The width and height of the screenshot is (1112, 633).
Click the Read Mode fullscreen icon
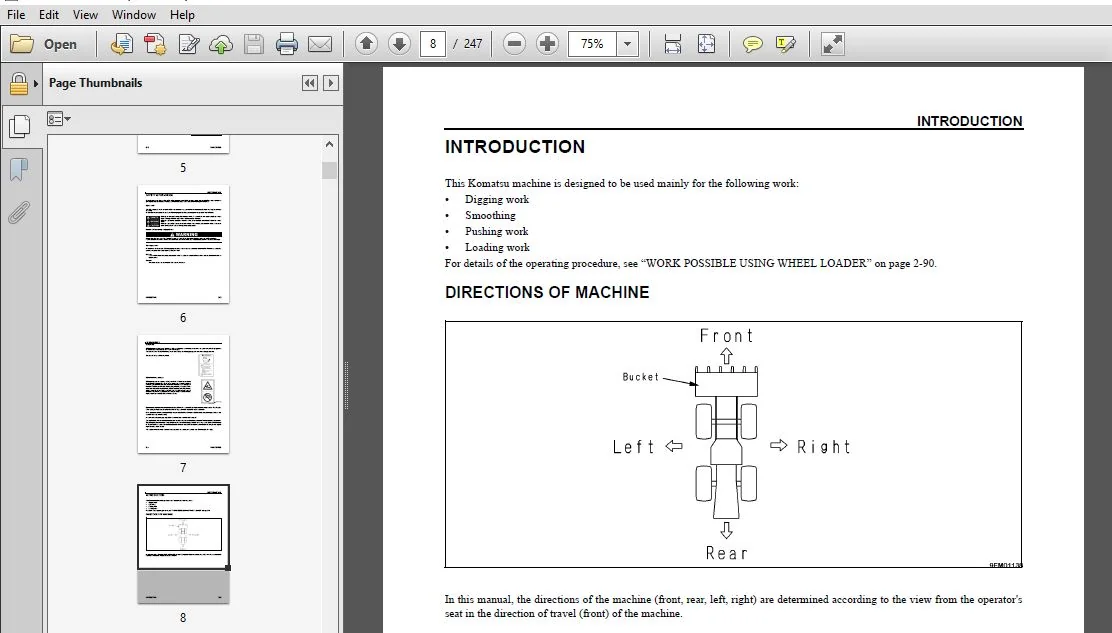tap(833, 44)
